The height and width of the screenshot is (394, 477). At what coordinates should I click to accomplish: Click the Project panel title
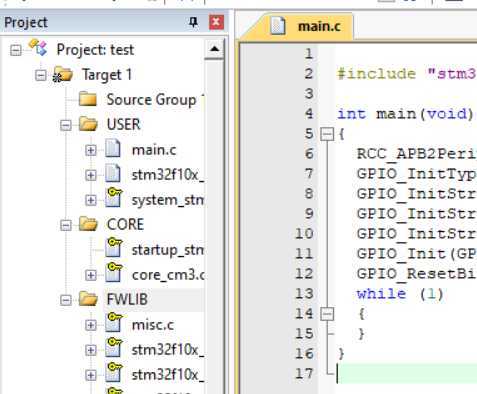click(x=26, y=23)
